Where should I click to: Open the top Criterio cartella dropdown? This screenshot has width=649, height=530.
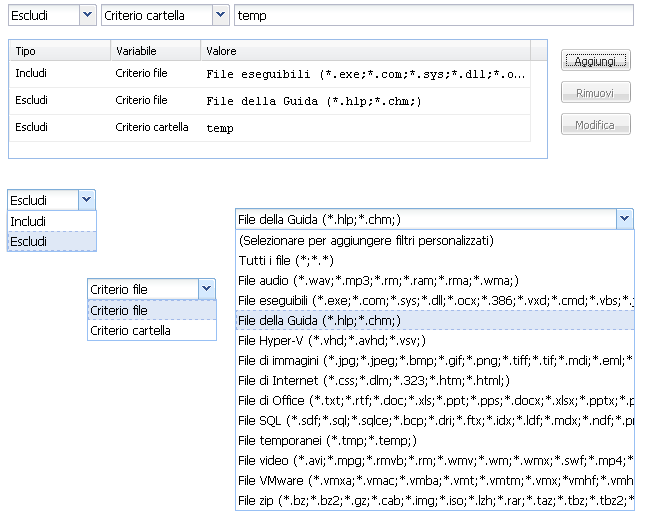(219, 16)
